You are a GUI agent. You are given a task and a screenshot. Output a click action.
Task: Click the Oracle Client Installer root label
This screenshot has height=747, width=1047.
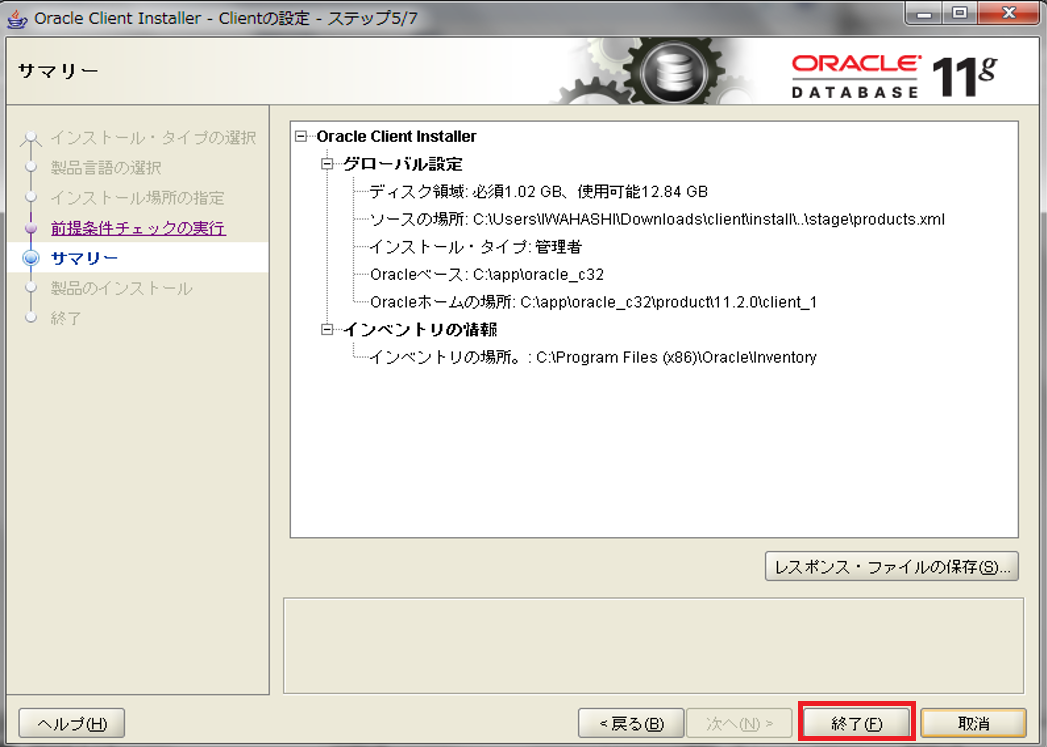pyautogui.click(x=396, y=136)
